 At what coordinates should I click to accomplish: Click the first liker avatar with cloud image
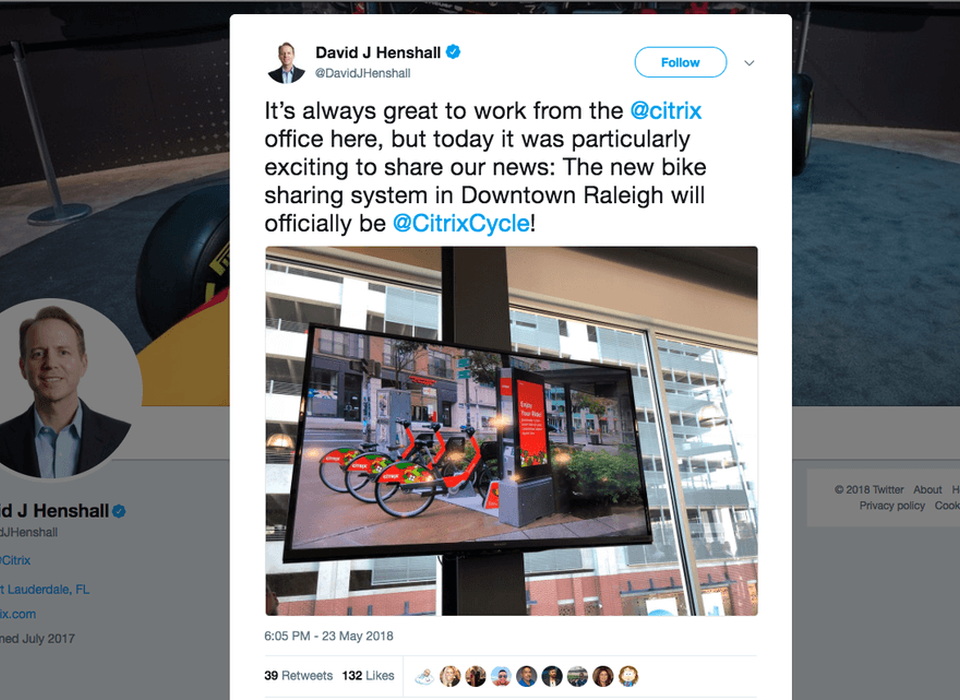(x=424, y=676)
